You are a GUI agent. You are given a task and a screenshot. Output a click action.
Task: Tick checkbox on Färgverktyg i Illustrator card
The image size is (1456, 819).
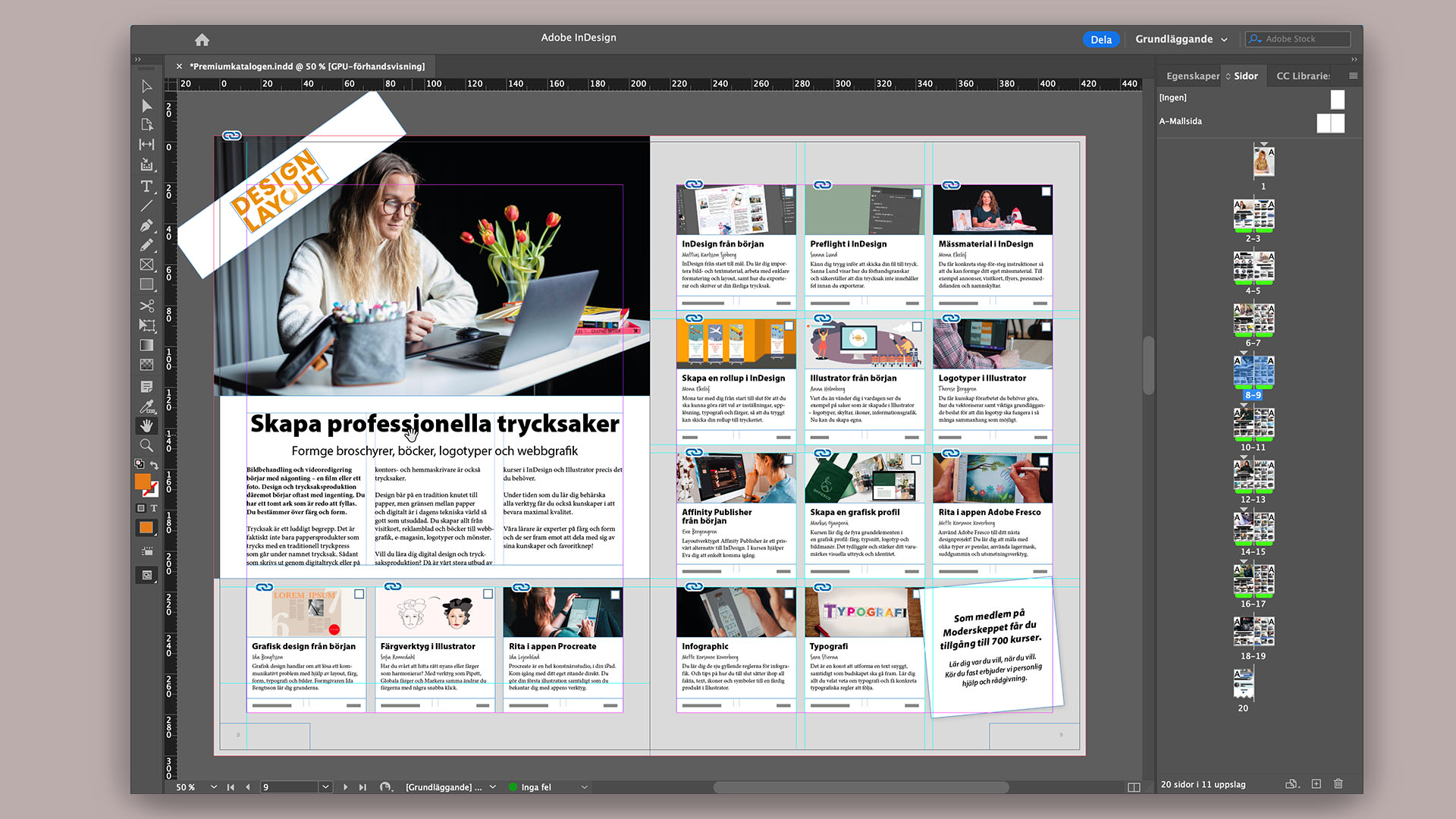(488, 594)
